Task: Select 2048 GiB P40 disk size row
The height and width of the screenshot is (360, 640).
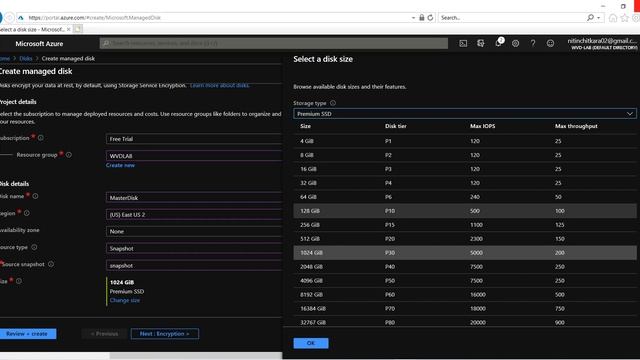Action: click(464, 267)
